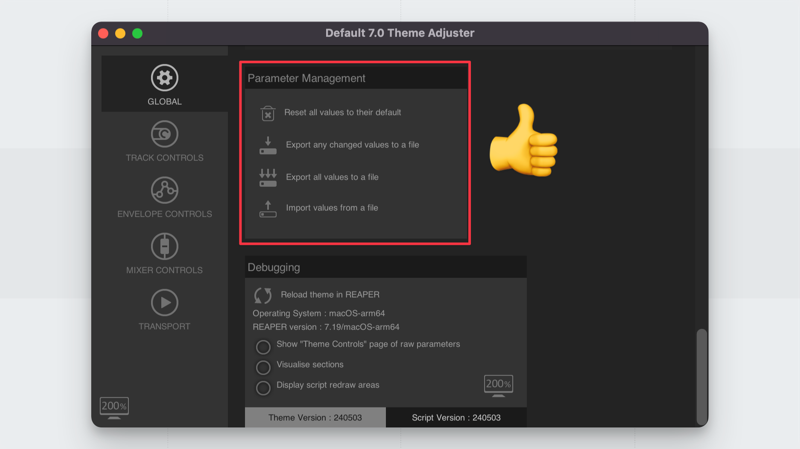The height and width of the screenshot is (449, 800).
Task: Select the MIXER CONTROLS label
Action: [164, 270]
